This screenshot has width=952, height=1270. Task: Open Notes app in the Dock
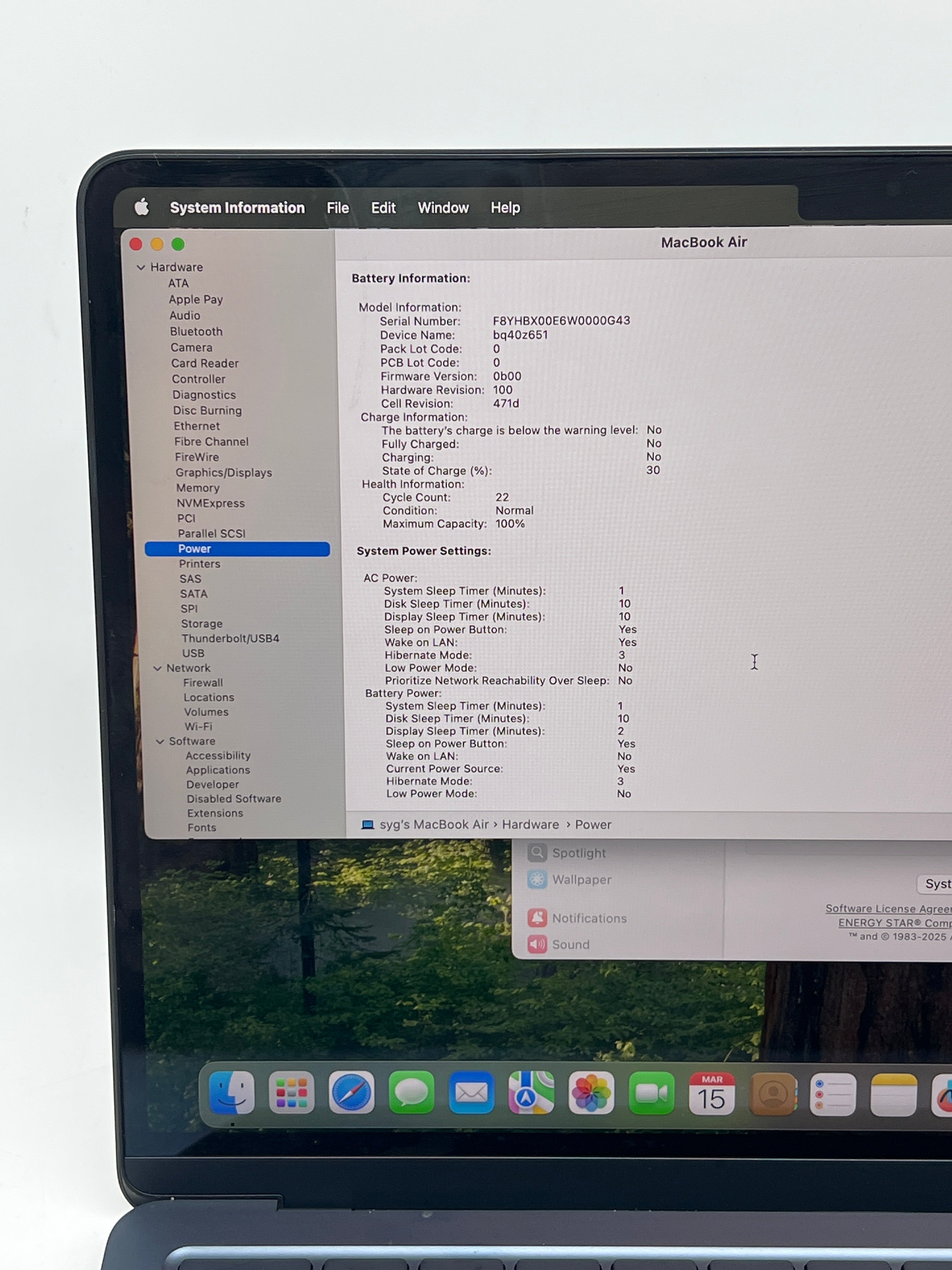pos(893,1096)
